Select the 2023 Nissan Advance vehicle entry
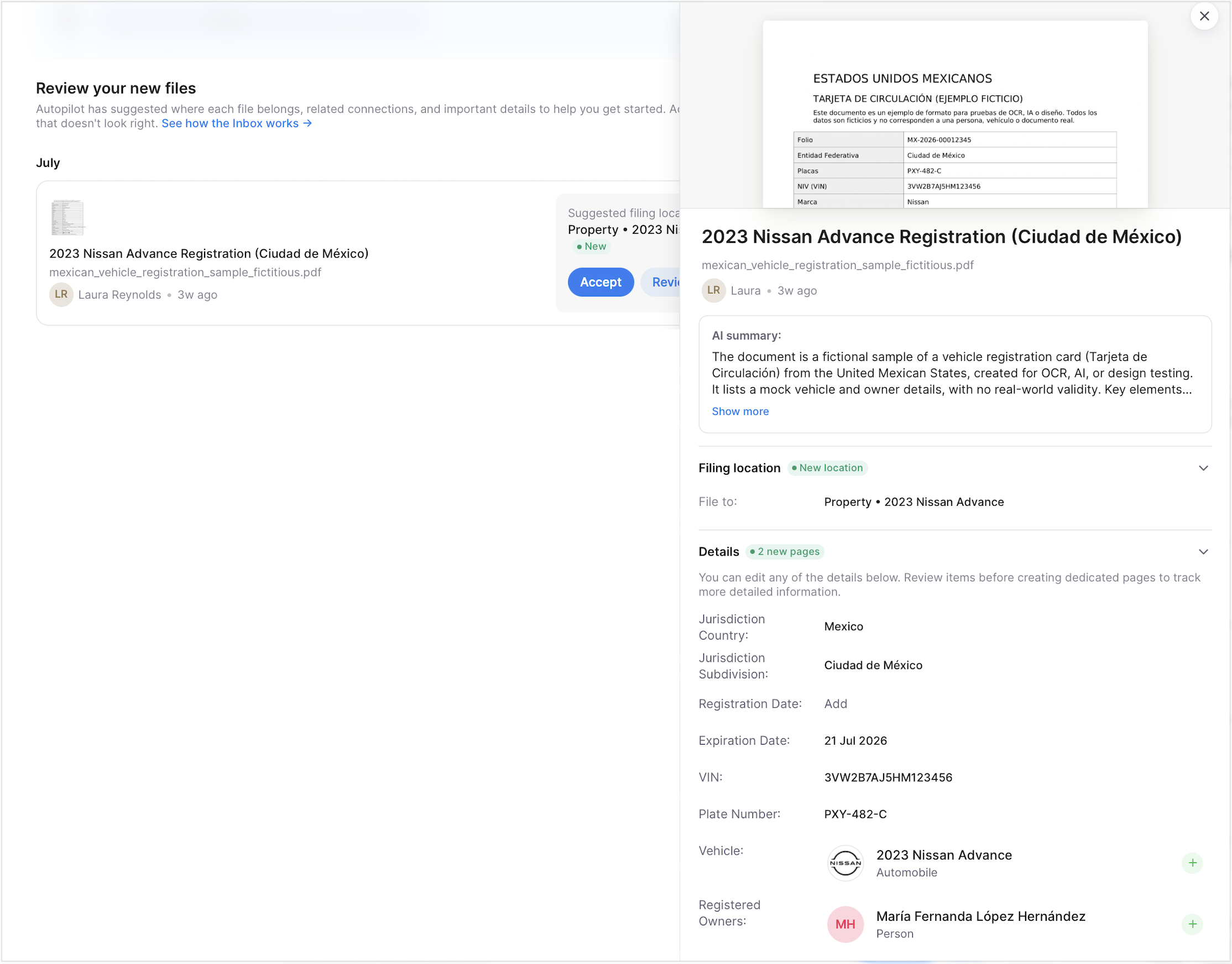Screen dimensions: 1232x964 pos(943,863)
